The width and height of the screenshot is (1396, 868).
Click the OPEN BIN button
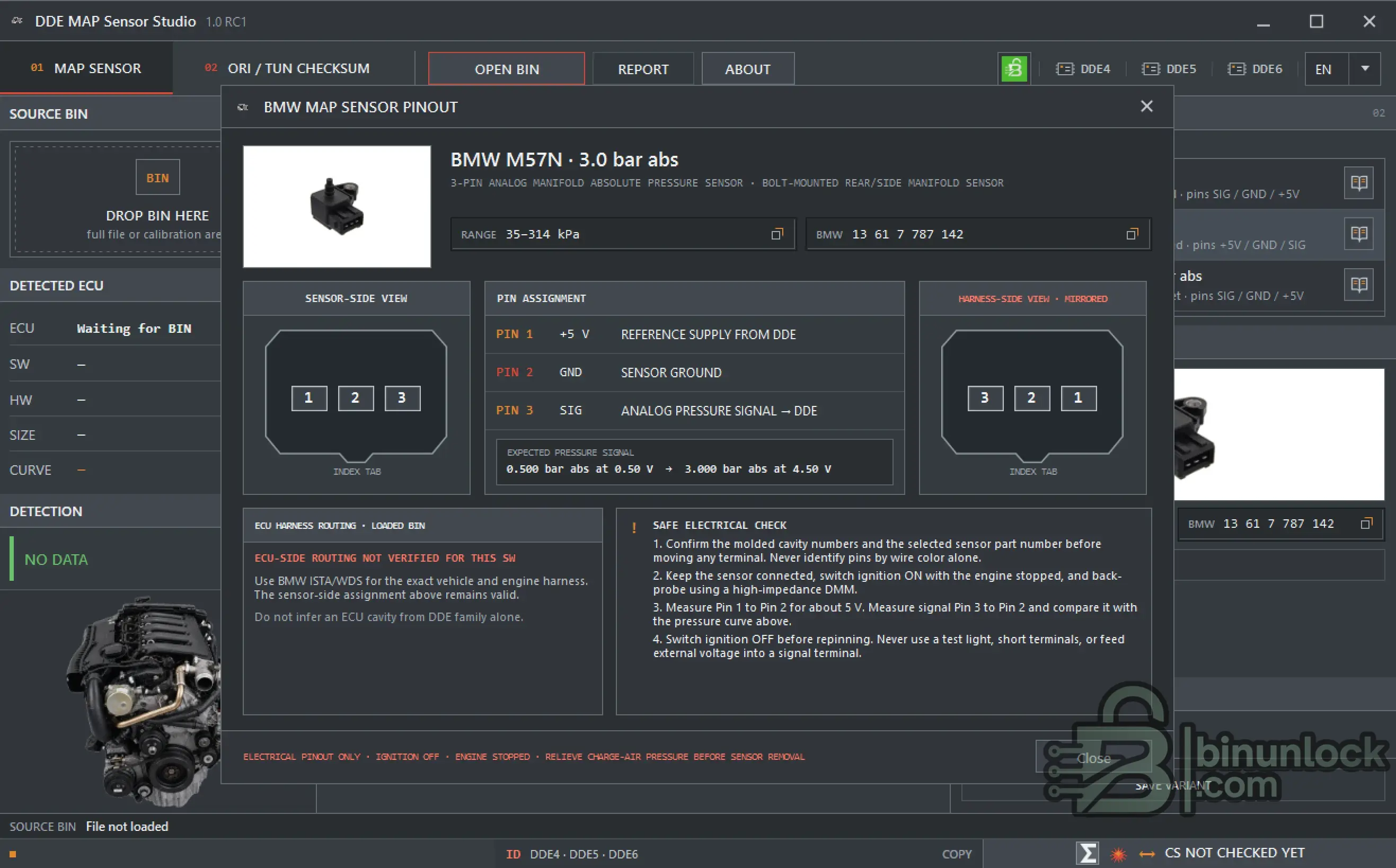506,69
